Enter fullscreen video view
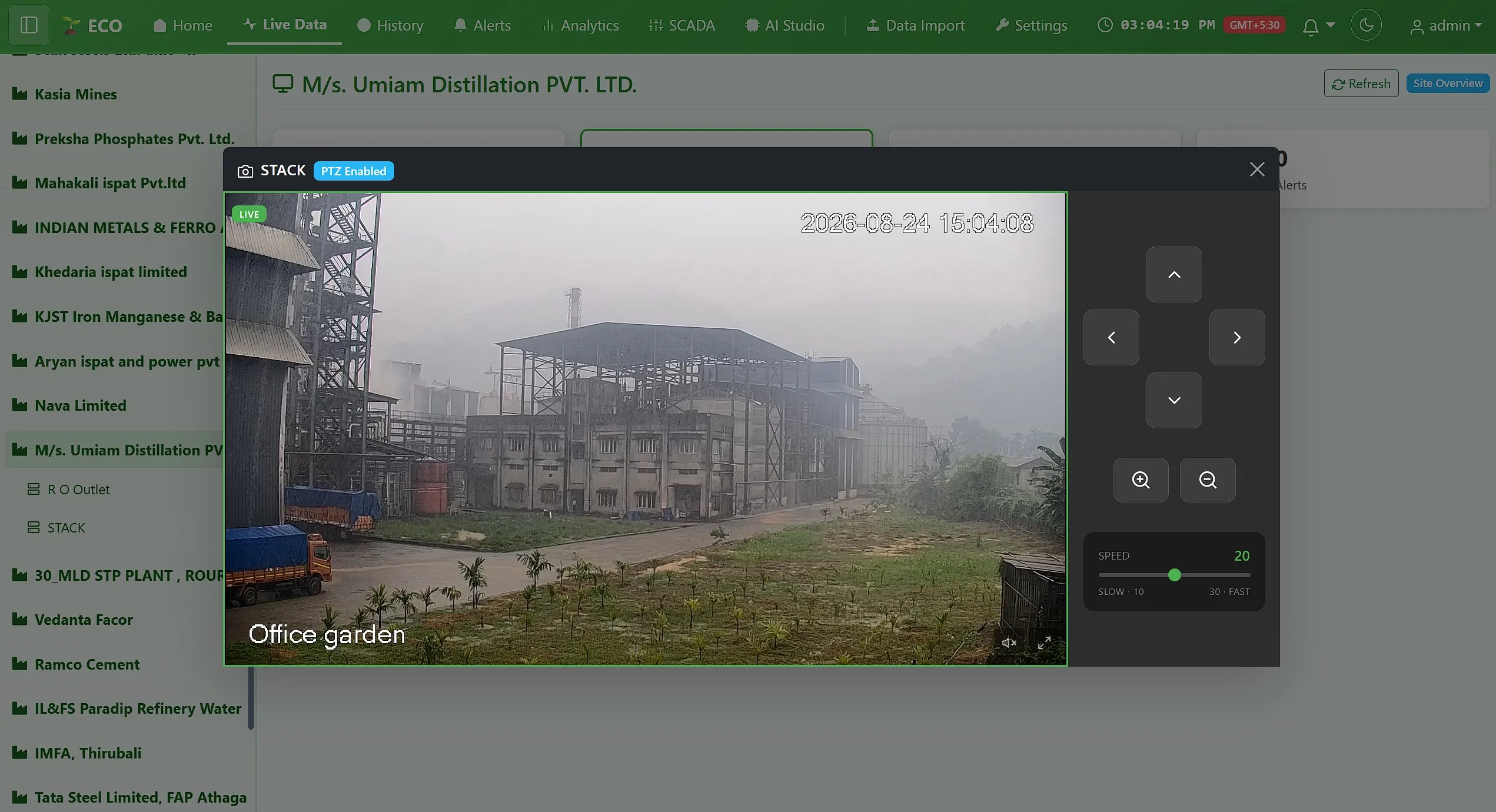The width and height of the screenshot is (1496, 812). click(1045, 643)
